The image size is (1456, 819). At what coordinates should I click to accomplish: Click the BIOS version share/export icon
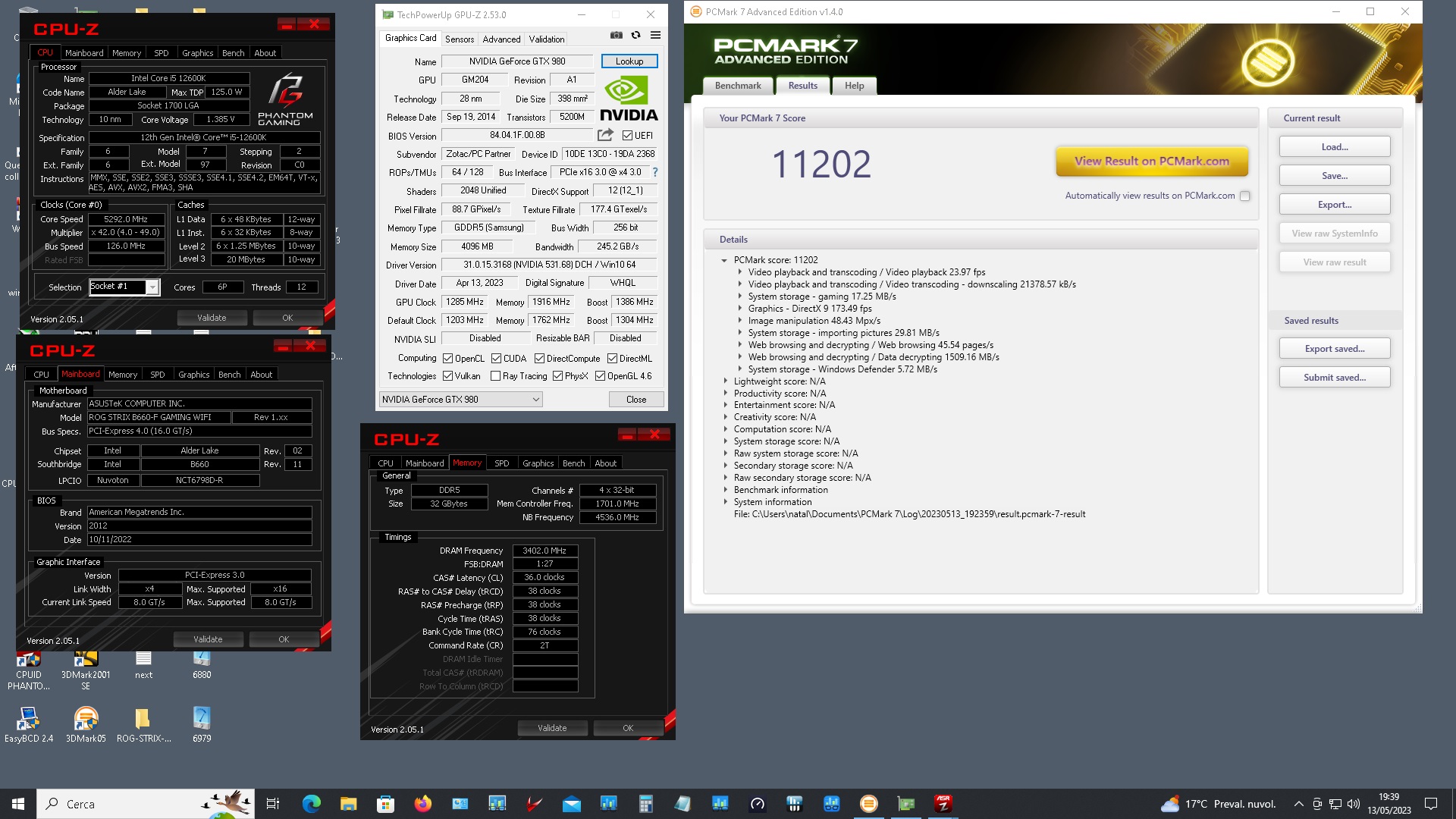[x=605, y=135]
